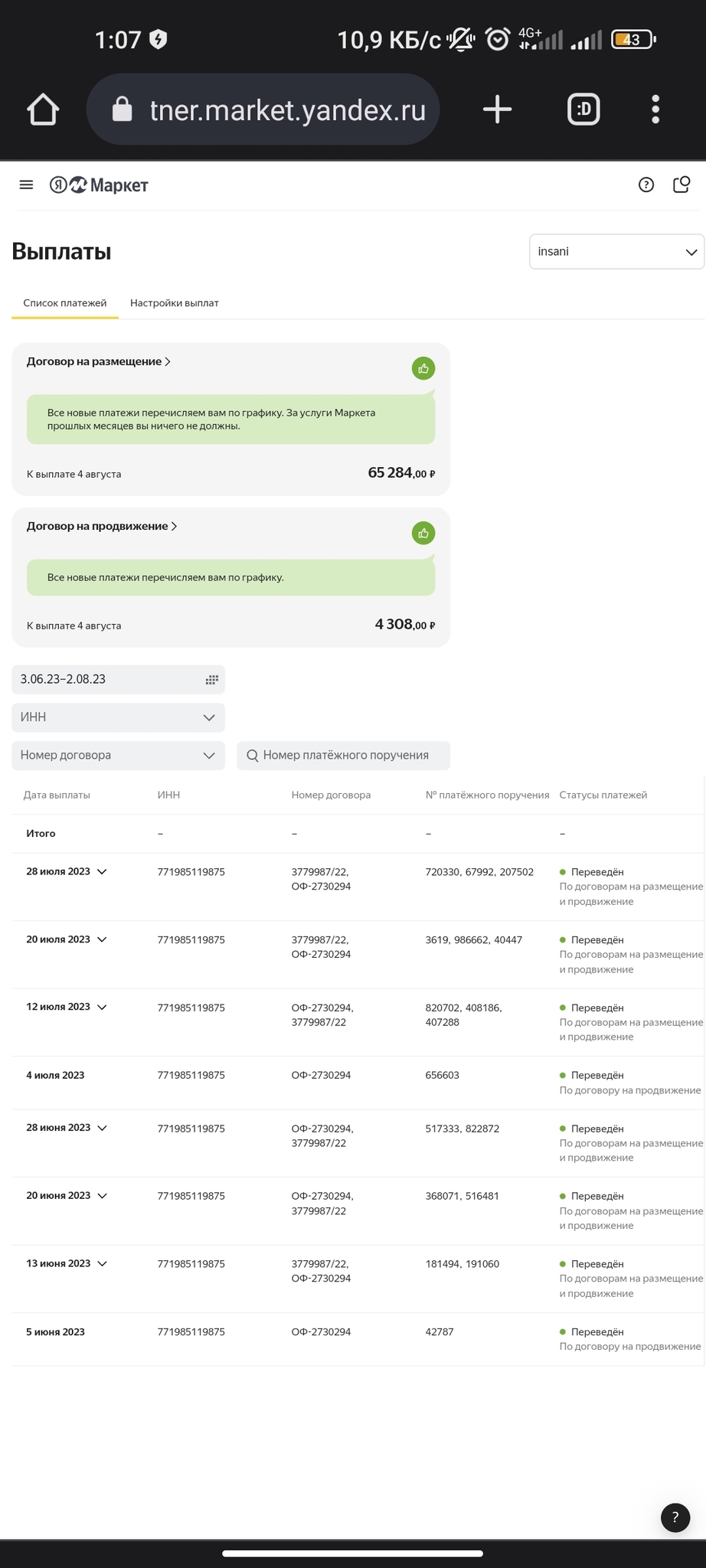Open calendar icon in date range field
The width and height of the screenshot is (706, 1568).
212,679
